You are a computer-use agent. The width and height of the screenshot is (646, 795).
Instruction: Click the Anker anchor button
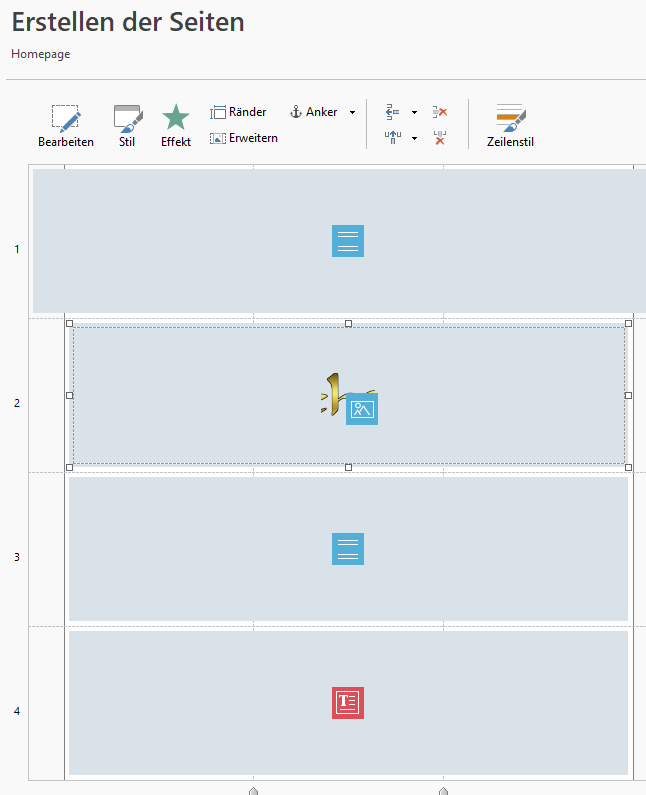pos(314,112)
